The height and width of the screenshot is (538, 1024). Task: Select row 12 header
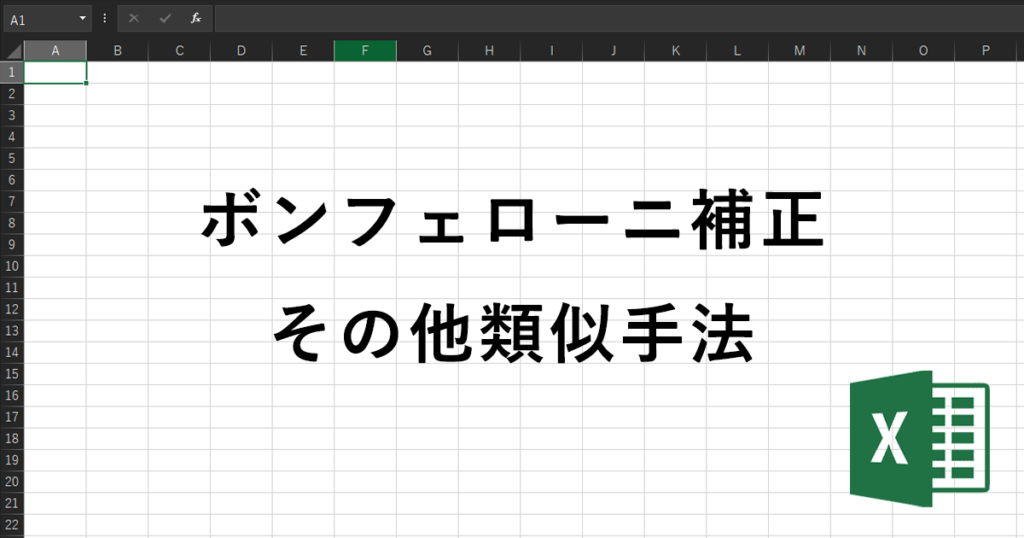[x=12, y=309]
